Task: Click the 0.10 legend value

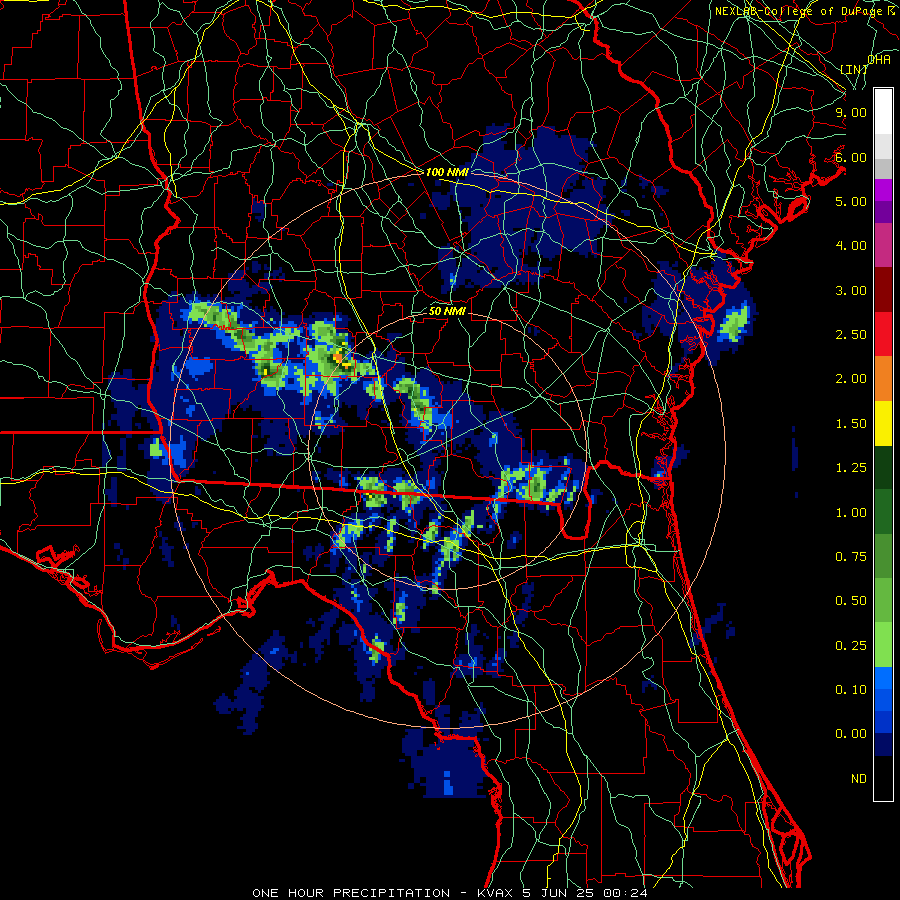Action: [851, 690]
